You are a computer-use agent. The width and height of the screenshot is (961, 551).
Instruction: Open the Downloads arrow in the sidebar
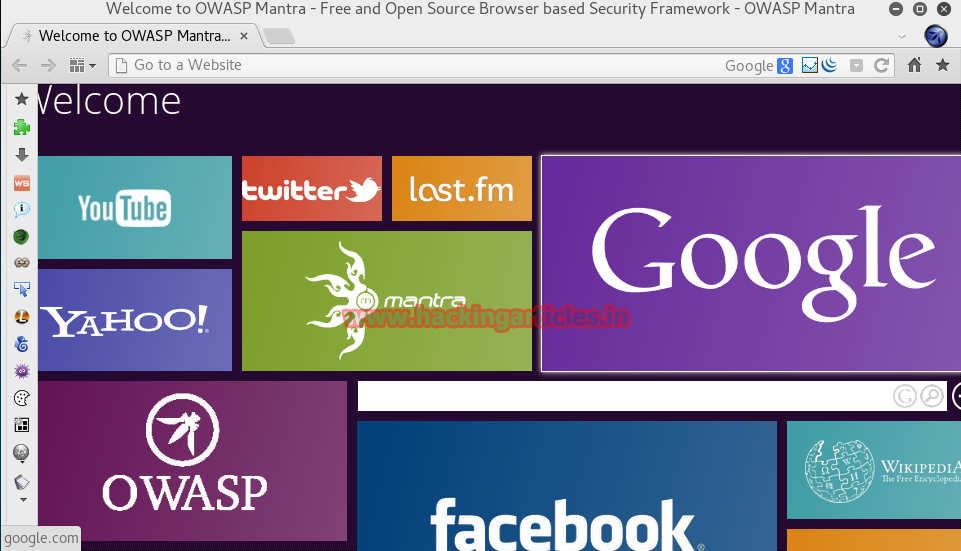point(21,154)
